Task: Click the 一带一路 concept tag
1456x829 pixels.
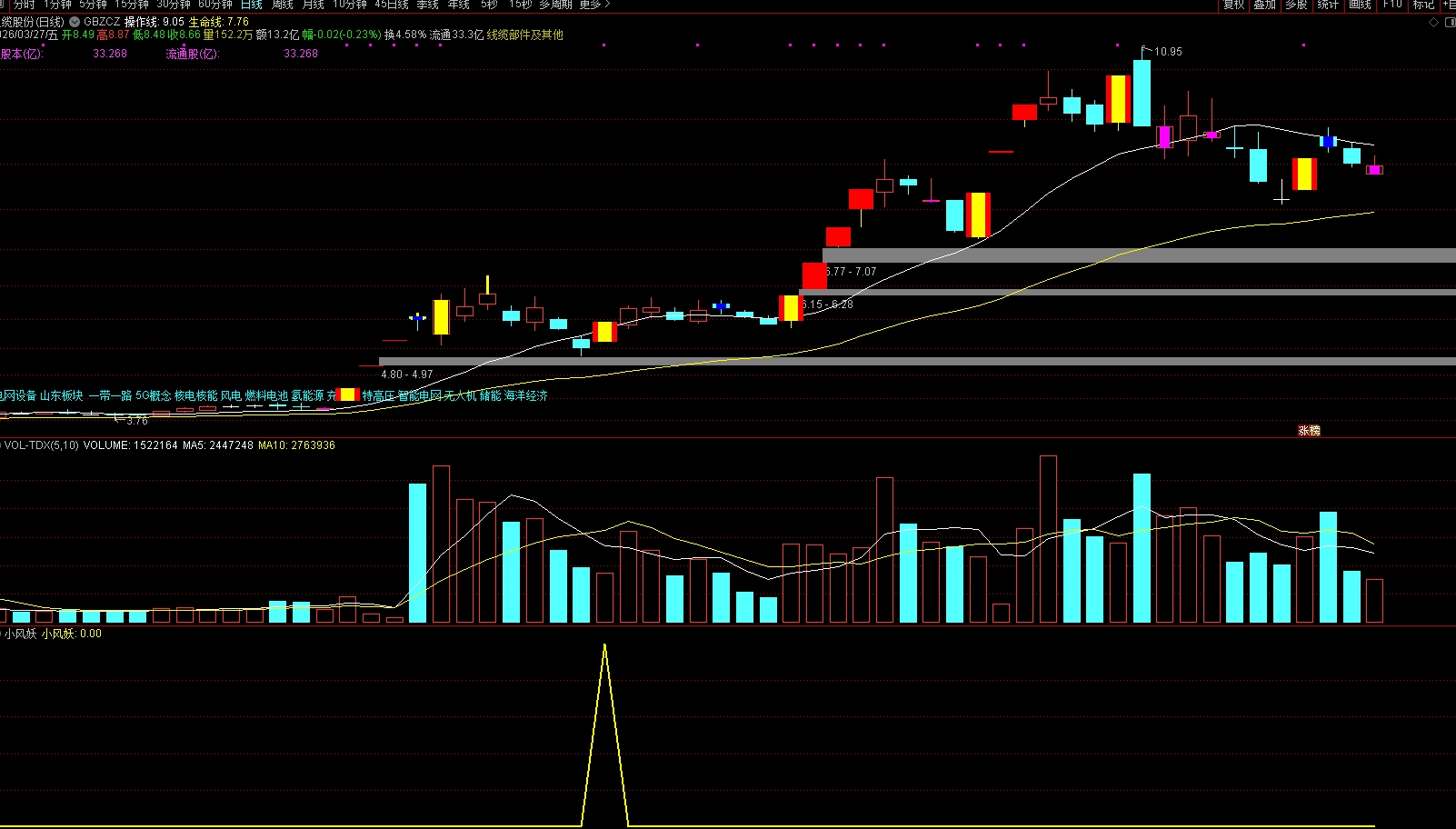Action: tap(110, 396)
